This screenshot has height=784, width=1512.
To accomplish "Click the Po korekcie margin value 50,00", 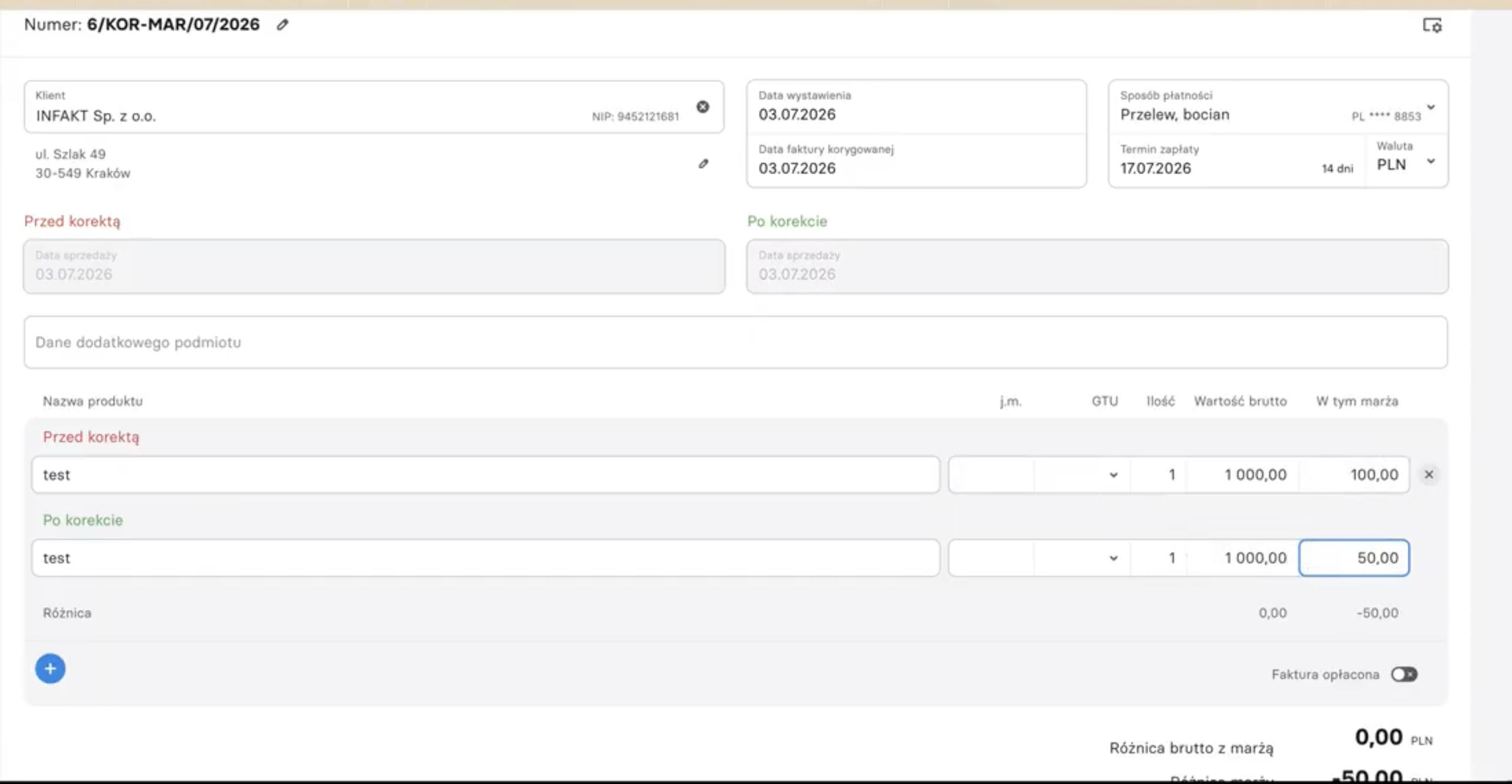I will [x=1354, y=558].
